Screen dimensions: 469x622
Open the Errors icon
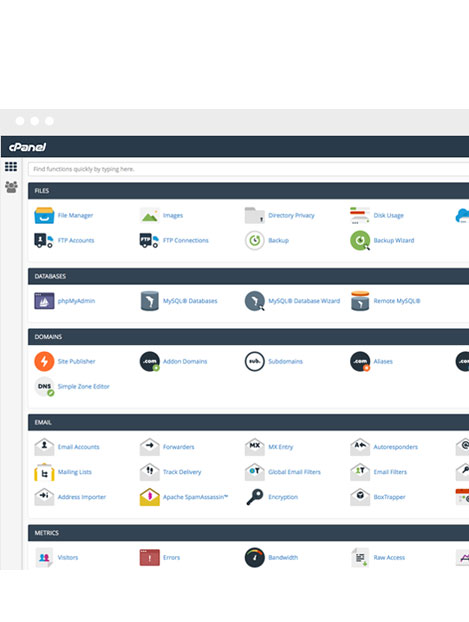click(x=150, y=558)
